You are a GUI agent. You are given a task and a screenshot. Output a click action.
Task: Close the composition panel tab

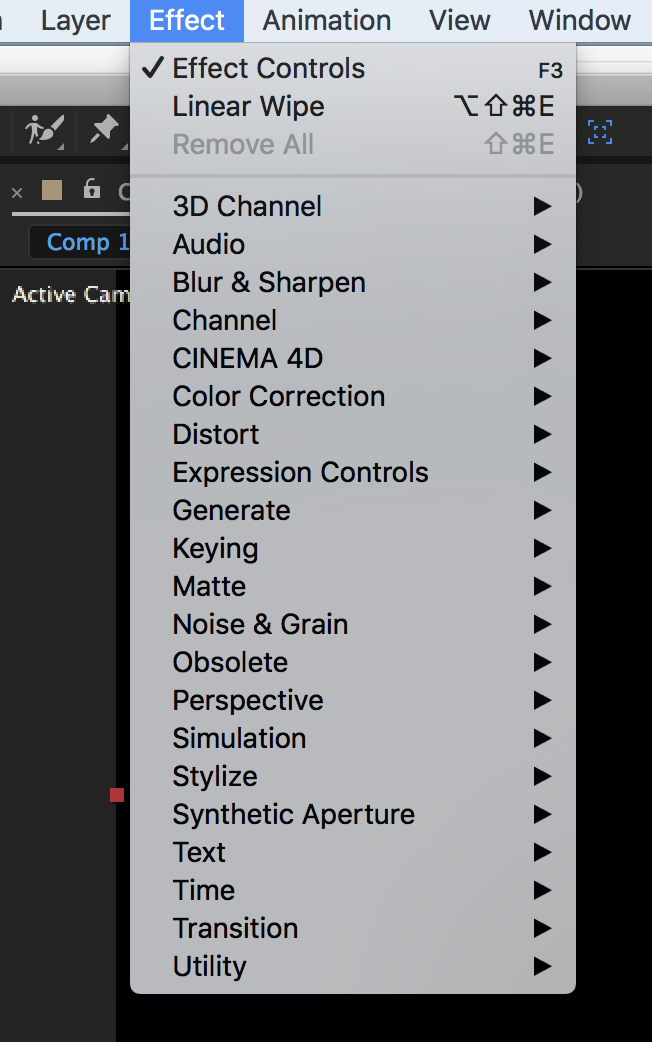pos(17,192)
